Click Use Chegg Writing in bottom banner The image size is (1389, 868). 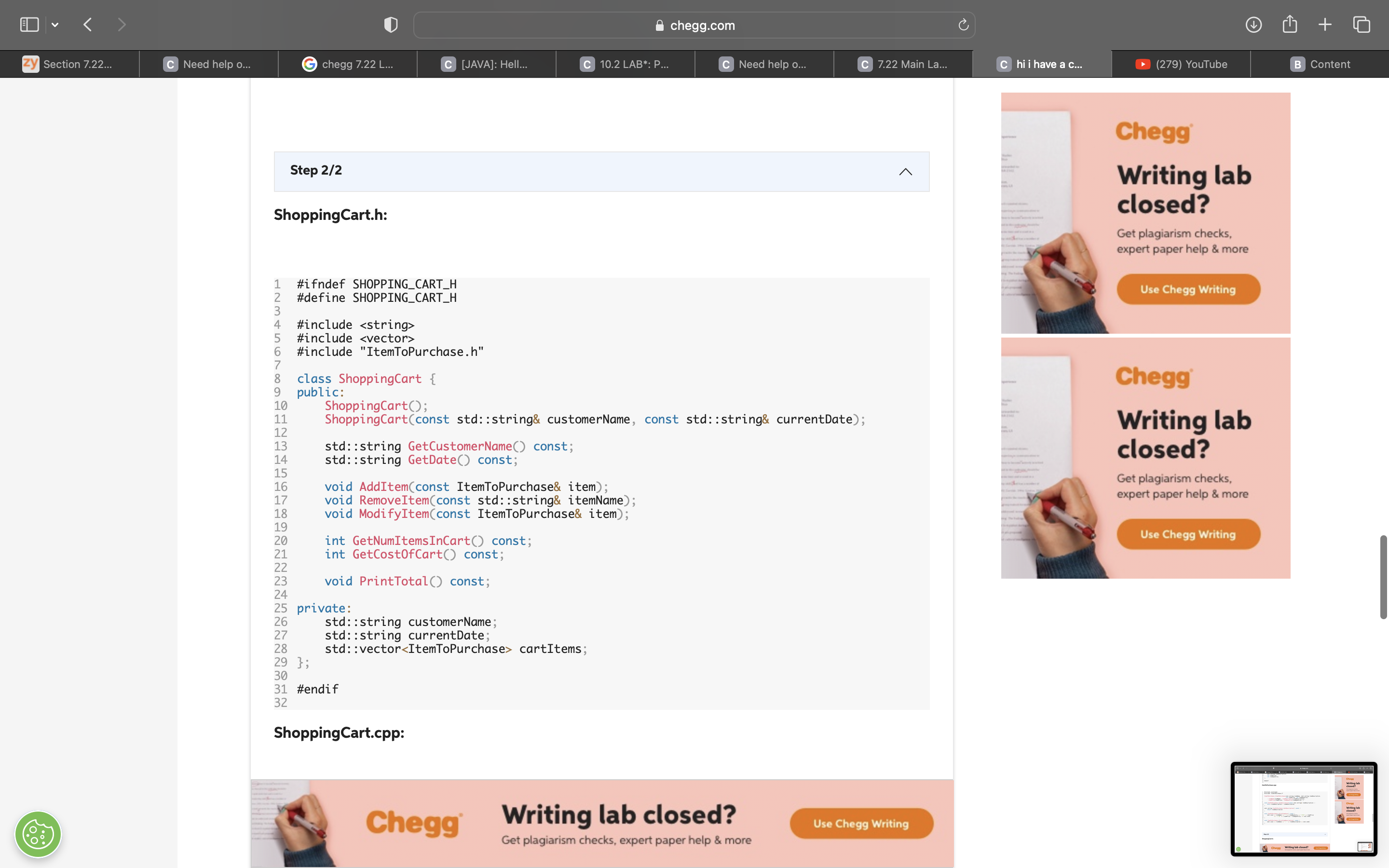tap(860, 823)
